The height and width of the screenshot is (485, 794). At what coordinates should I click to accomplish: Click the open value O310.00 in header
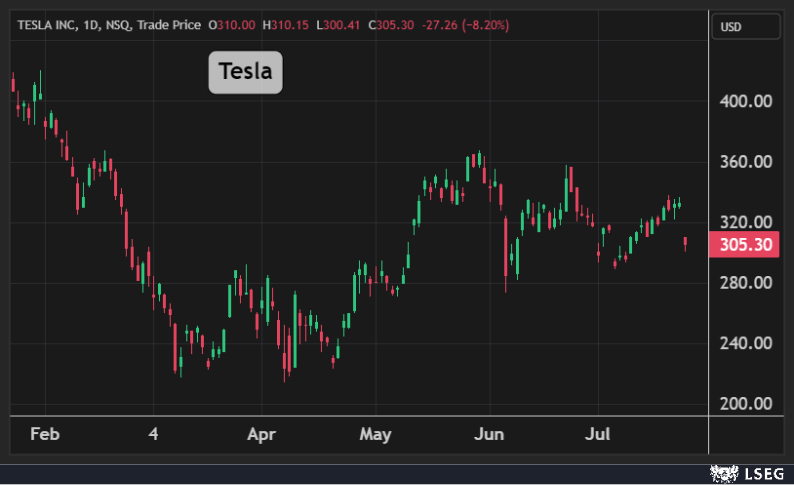(x=231, y=24)
